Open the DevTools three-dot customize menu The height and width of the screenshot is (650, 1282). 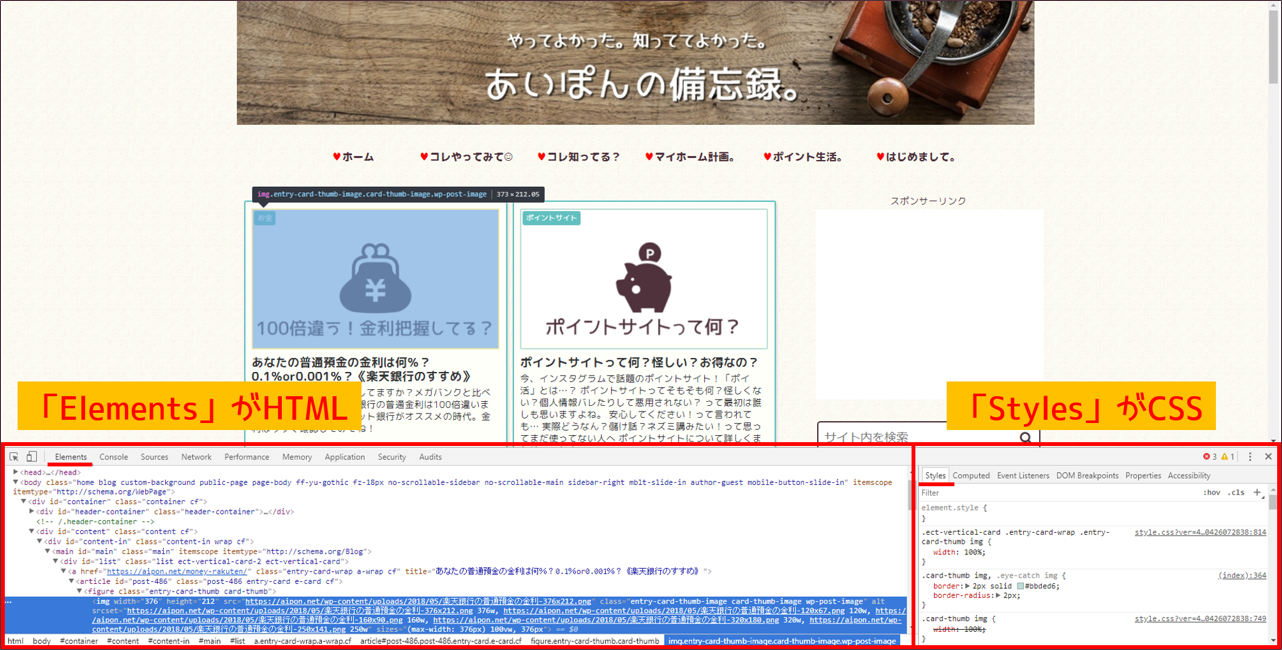point(1250,457)
